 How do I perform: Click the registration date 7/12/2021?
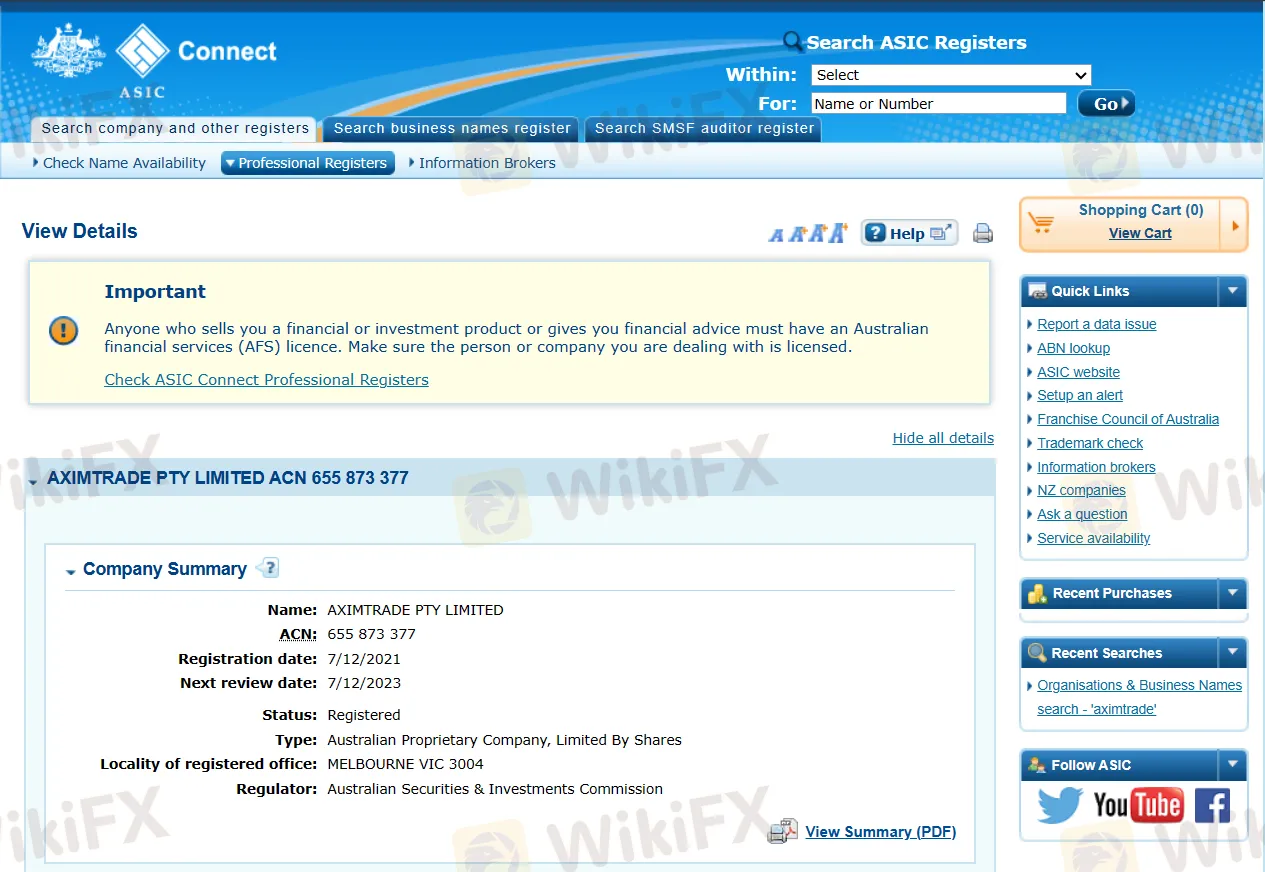click(364, 659)
